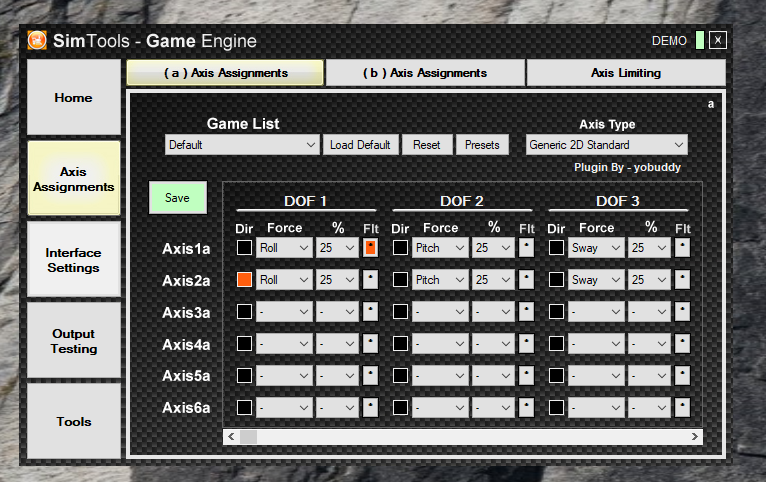This screenshot has height=482, width=766.
Task: Toggle Axis2a DOF 3 Dir box
Action: click(x=556, y=279)
